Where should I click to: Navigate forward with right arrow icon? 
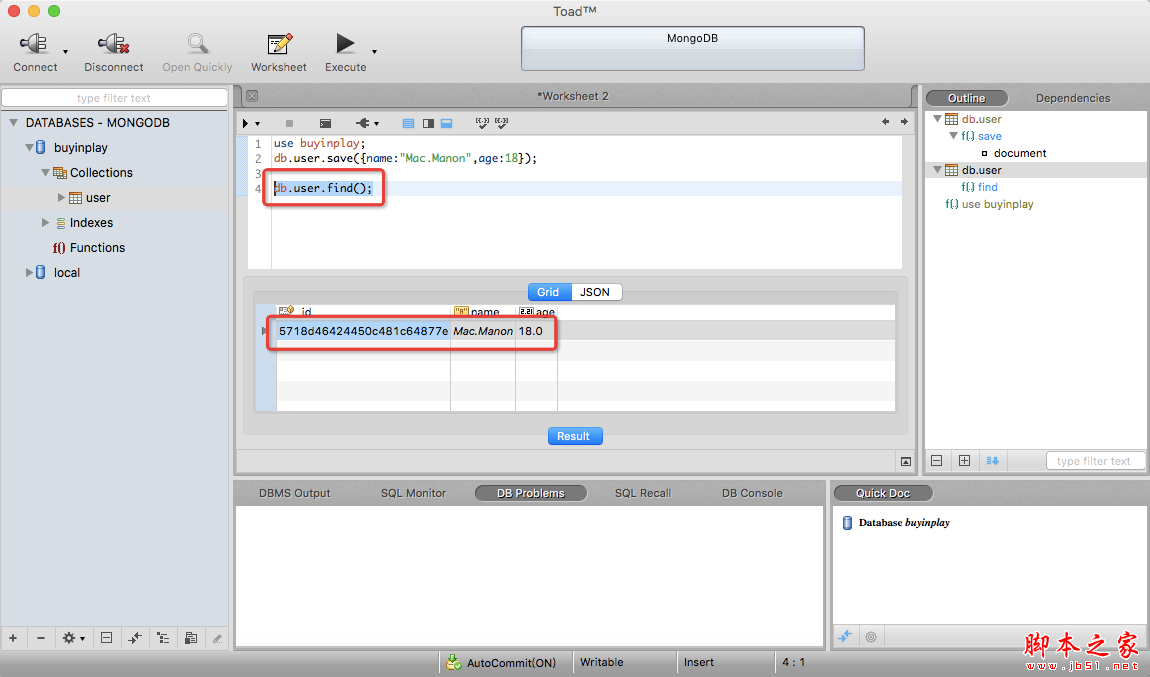tap(904, 122)
